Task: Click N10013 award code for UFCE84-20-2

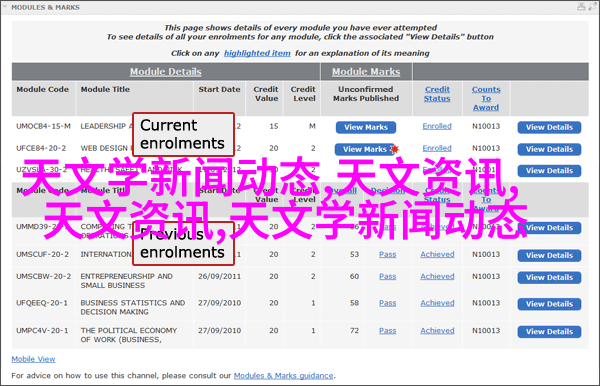Action: (486, 148)
